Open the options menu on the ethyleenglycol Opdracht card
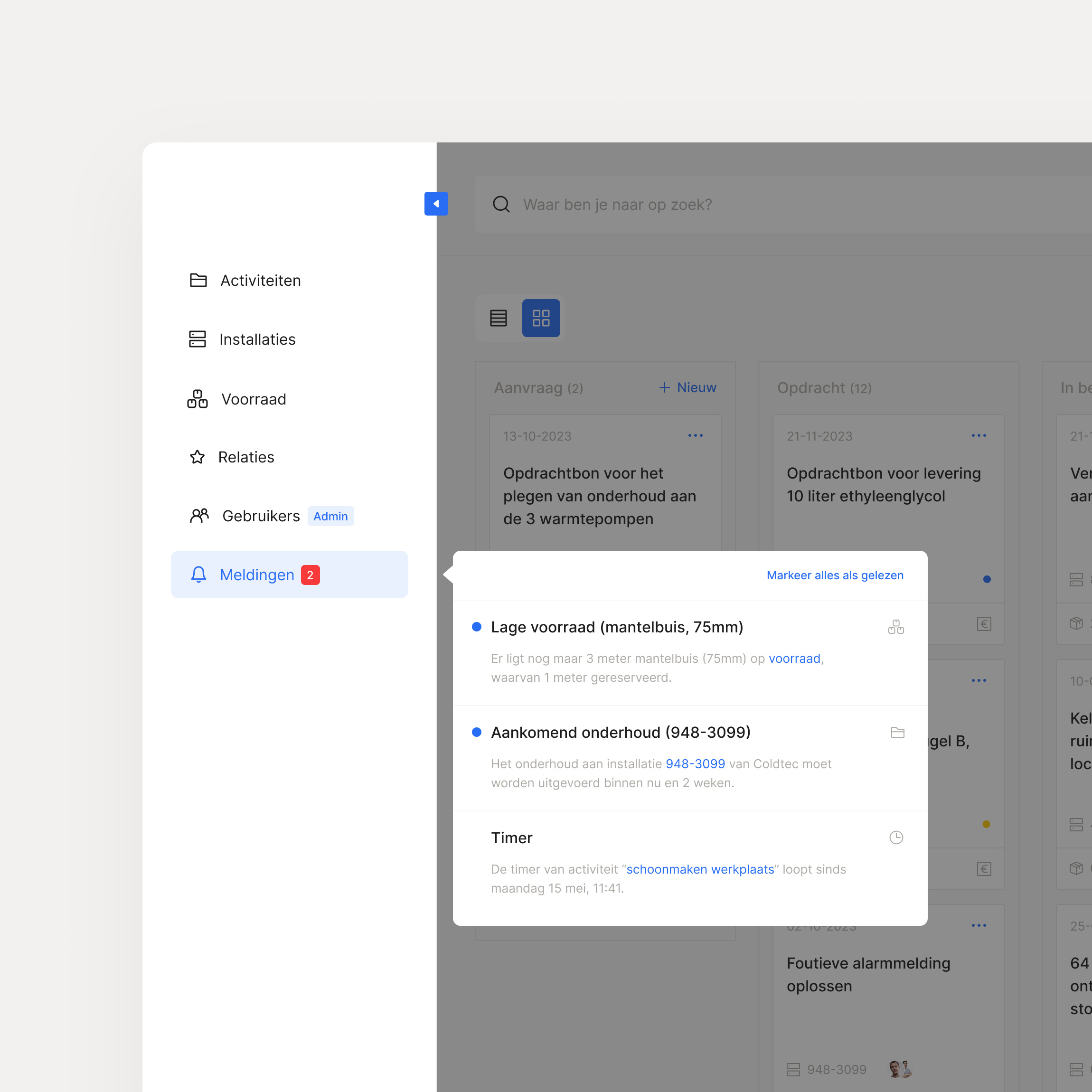The height and width of the screenshot is (1092, 1092). (979, 435)
